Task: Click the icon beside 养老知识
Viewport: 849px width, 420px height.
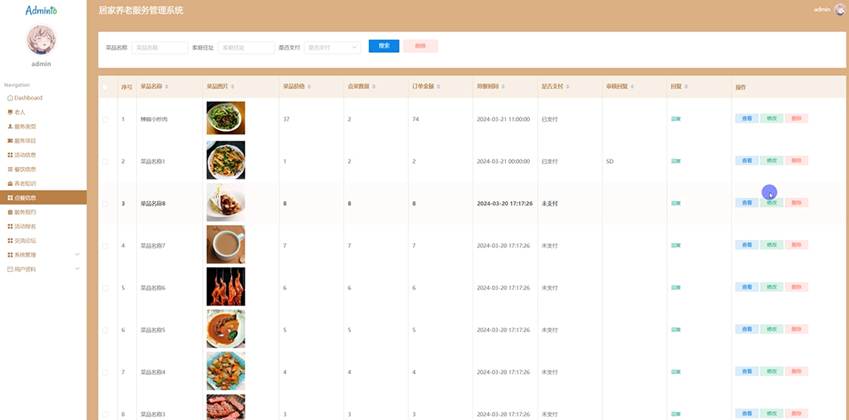Action: click(10, 183)
